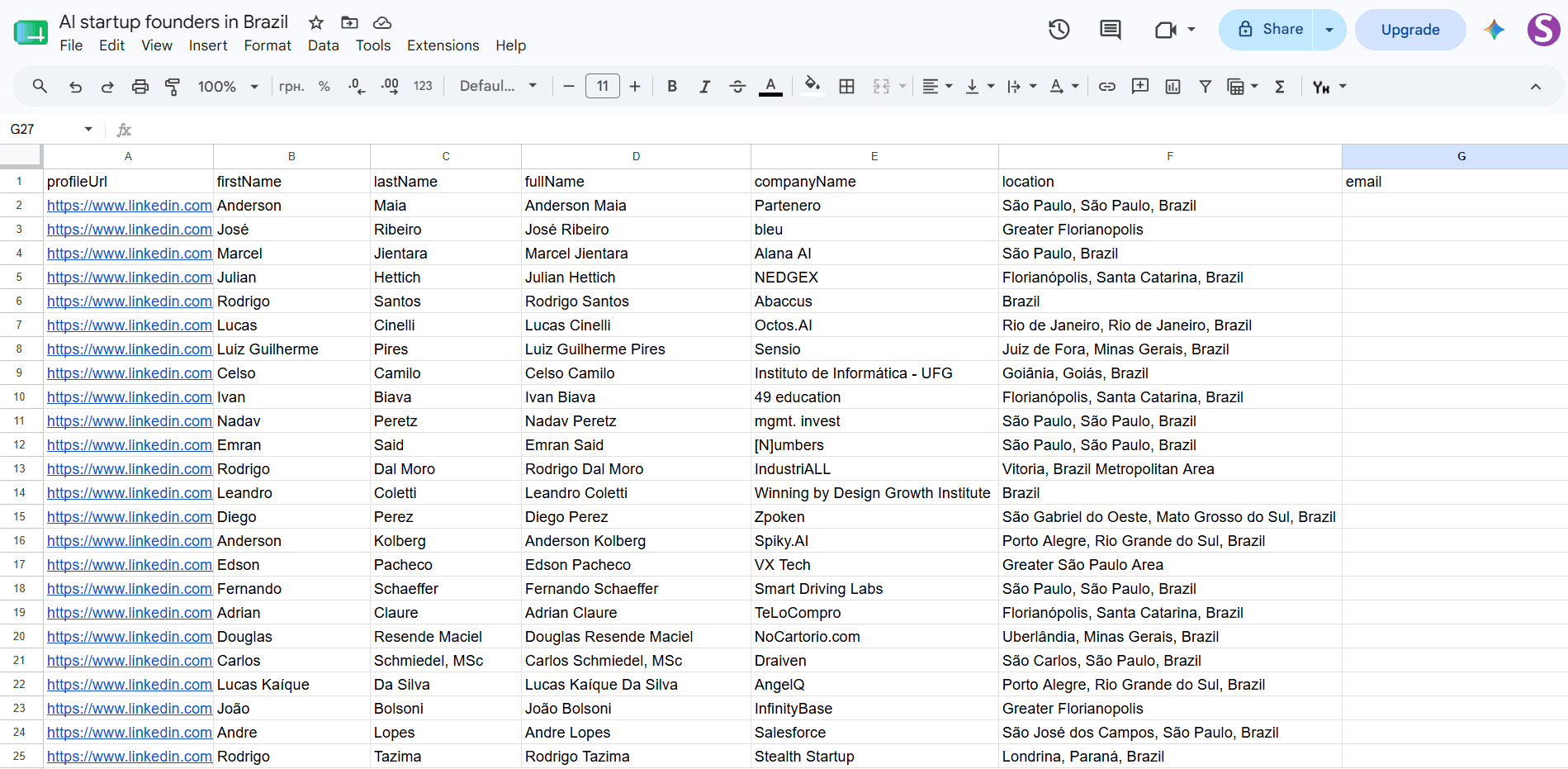Expand the Name box dropdown arrow
The width and height of the screenshot is (1568, 769).
[x=88, y=129]
